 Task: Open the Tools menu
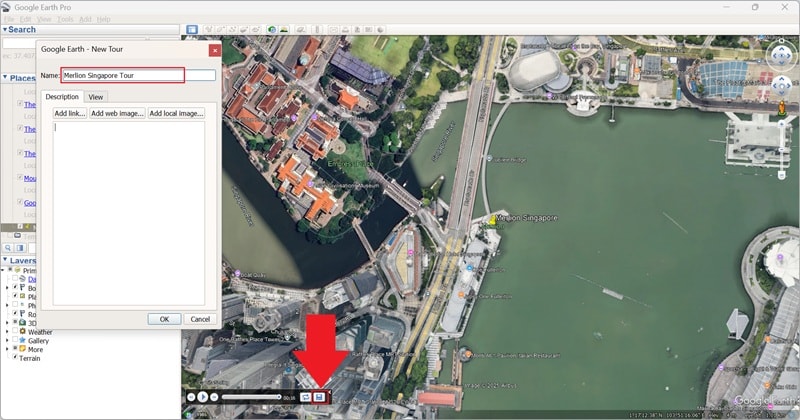point(65,19)
